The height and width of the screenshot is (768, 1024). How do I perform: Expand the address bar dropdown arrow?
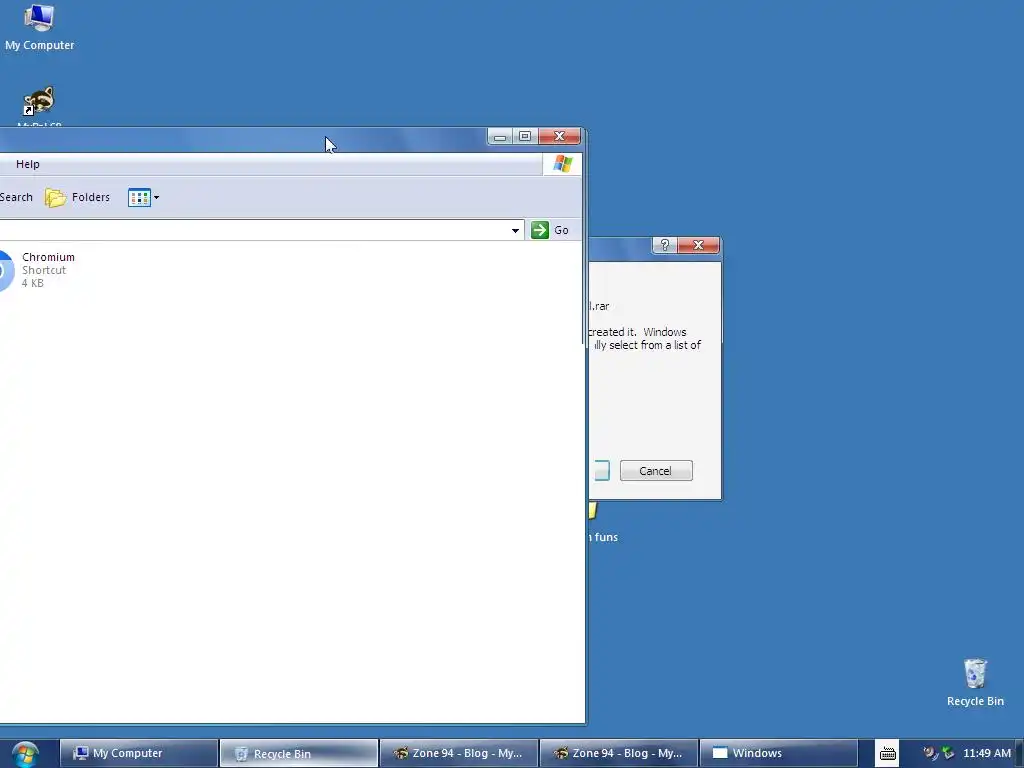point(515,230)
